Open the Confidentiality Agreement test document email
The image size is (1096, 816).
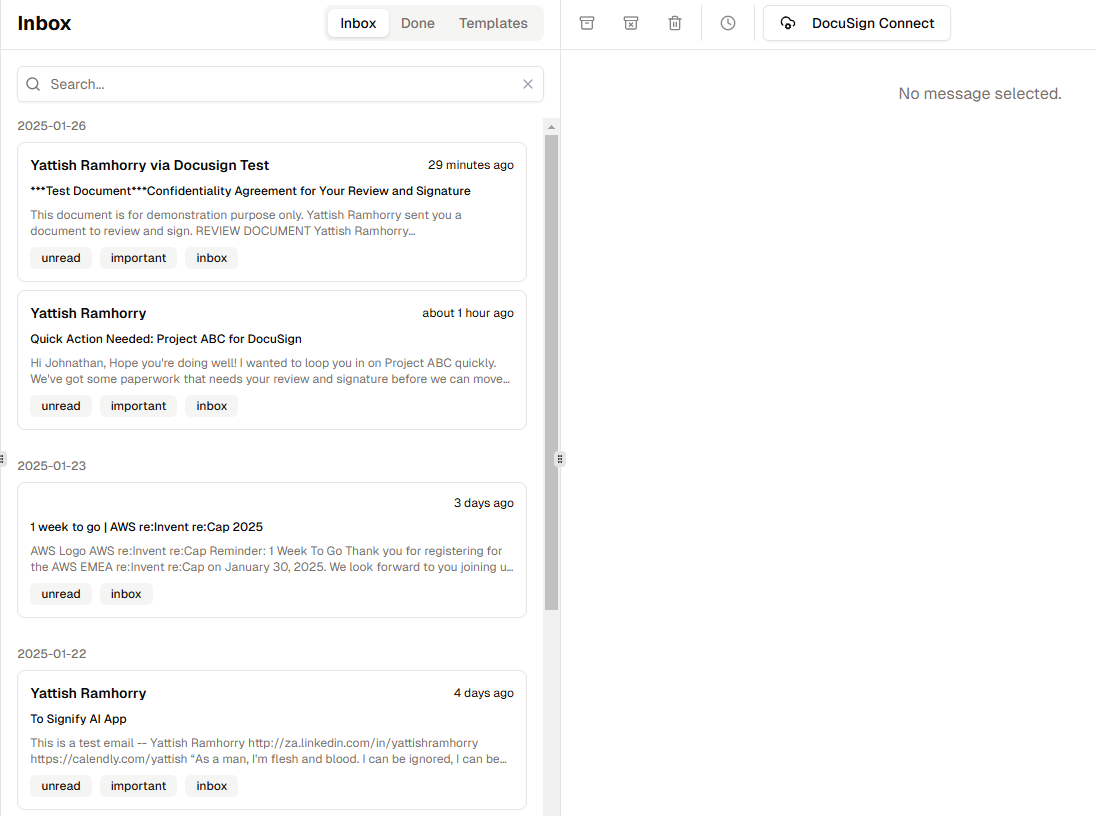point(272,212)
